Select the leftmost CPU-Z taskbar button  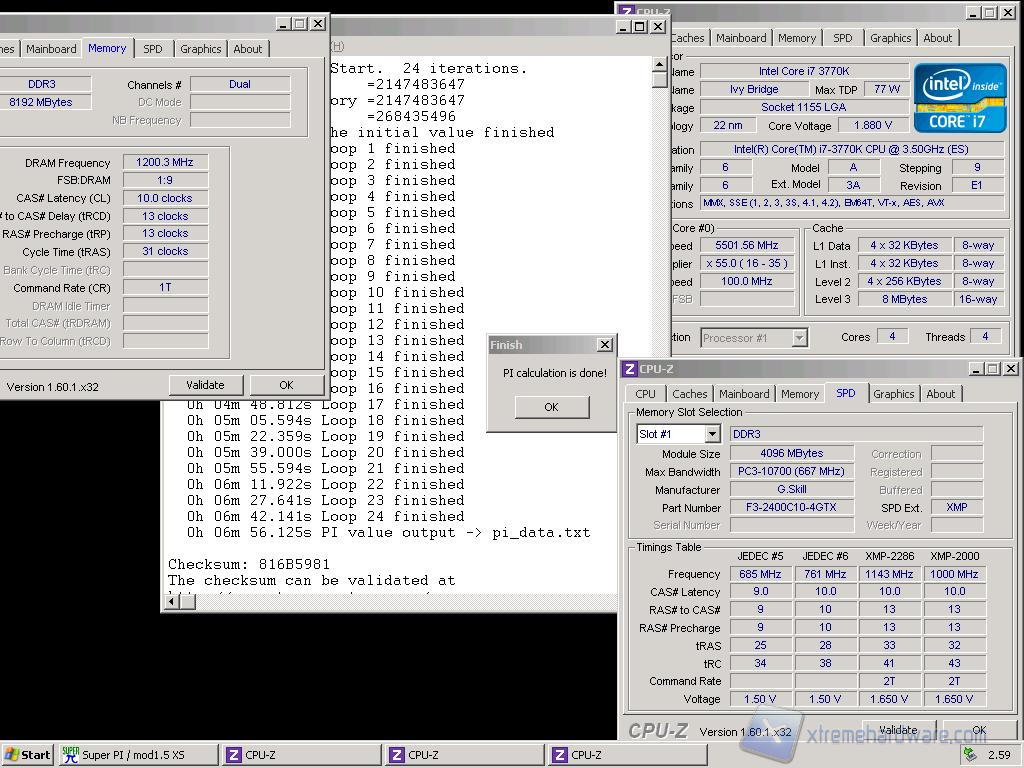coord(300,755)
